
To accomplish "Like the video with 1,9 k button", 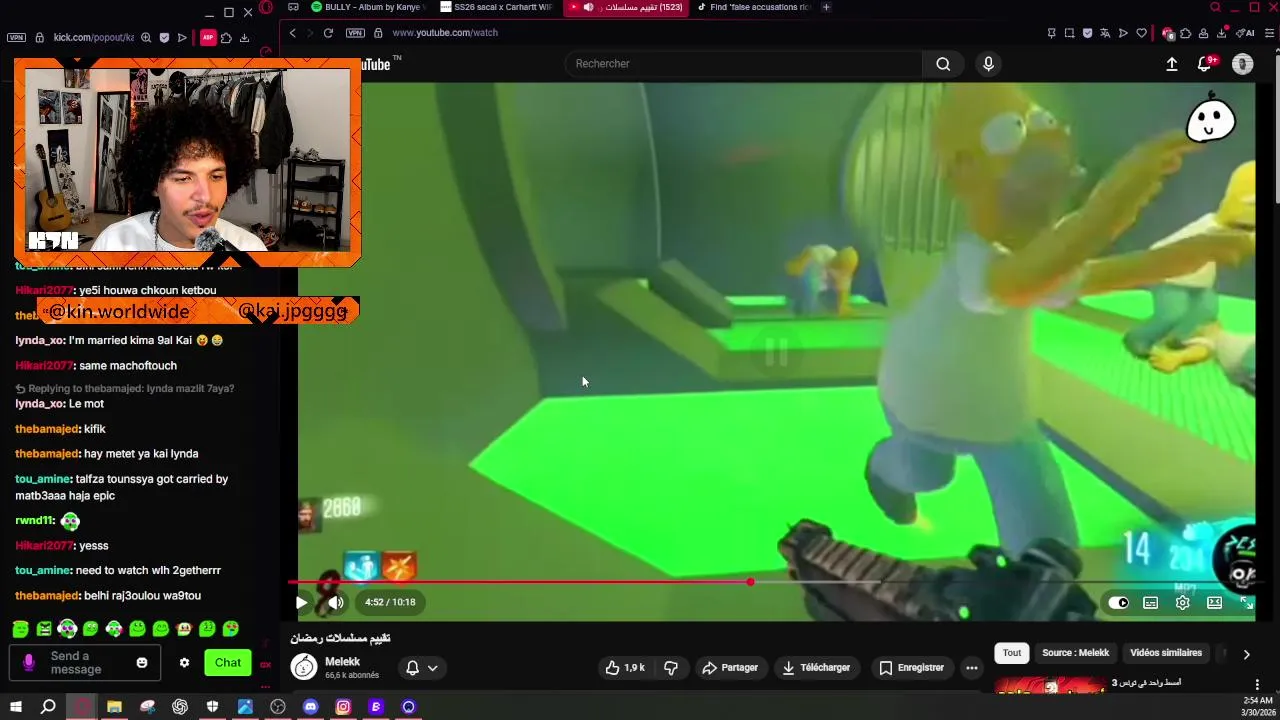I will (626, 668).
